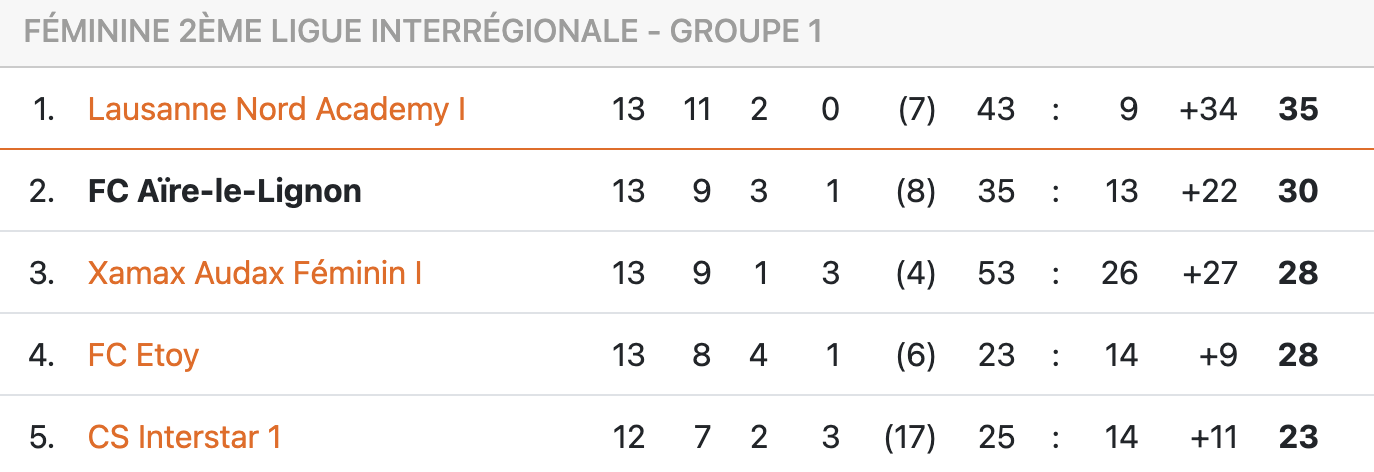Click the +9 goal difference for FC Etoy
The image size is (1374, 472).
(1218, 355)
